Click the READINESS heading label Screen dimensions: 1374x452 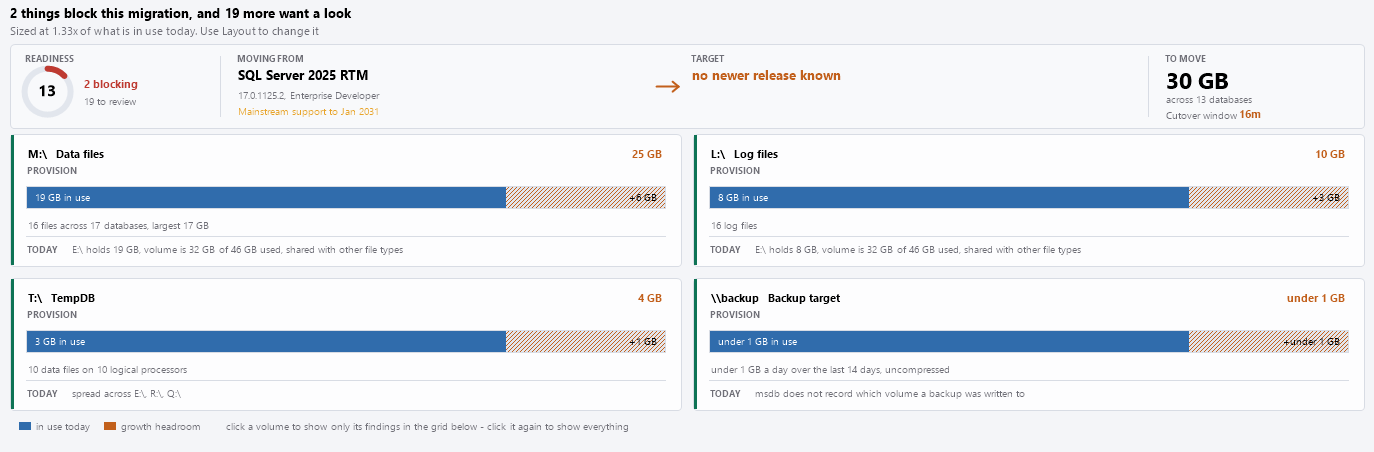[x=49, y=59]
